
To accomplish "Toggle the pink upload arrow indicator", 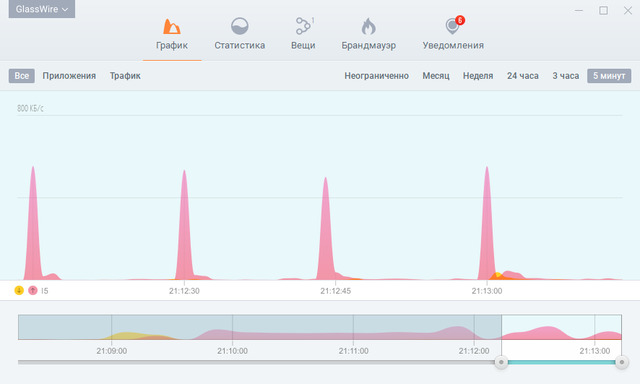I will tap(33, 291).
